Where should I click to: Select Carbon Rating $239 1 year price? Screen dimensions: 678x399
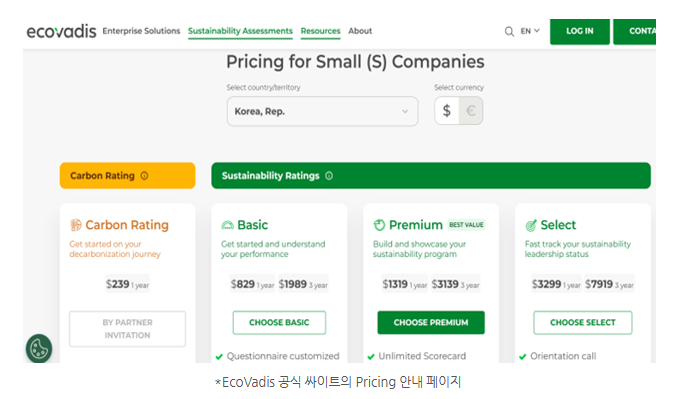(128, 284)
